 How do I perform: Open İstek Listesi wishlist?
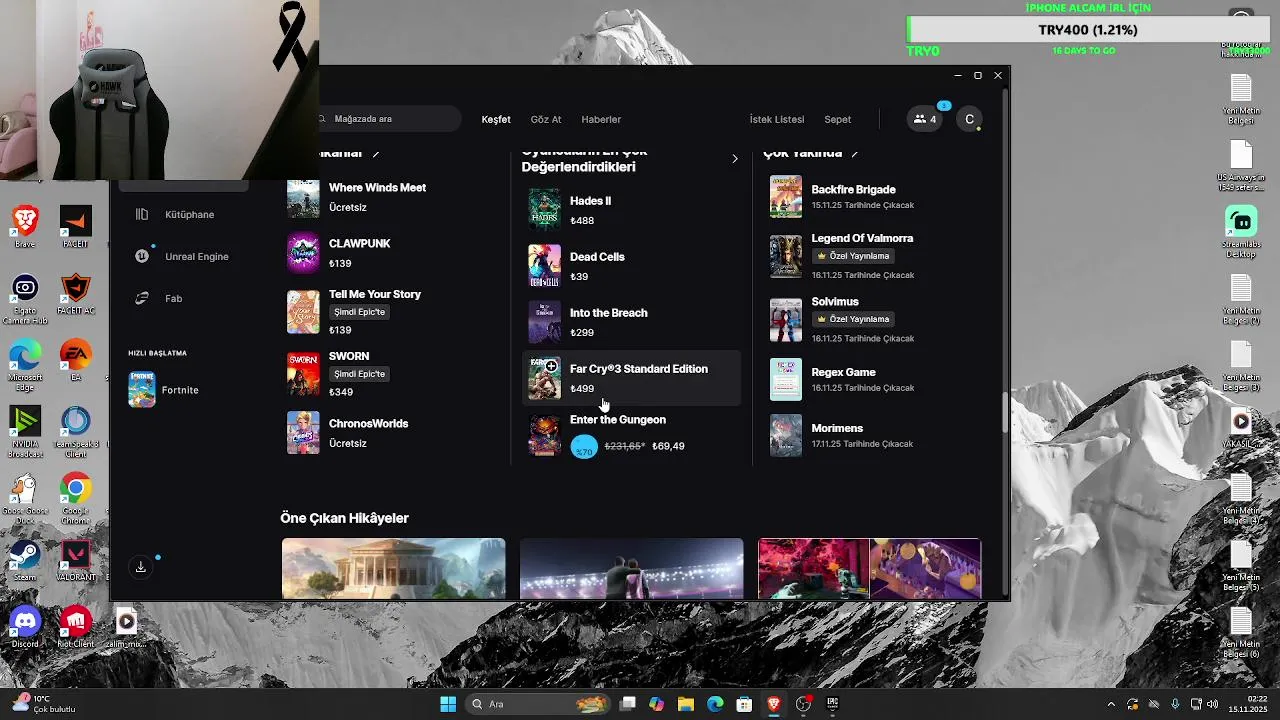point(777,119)
